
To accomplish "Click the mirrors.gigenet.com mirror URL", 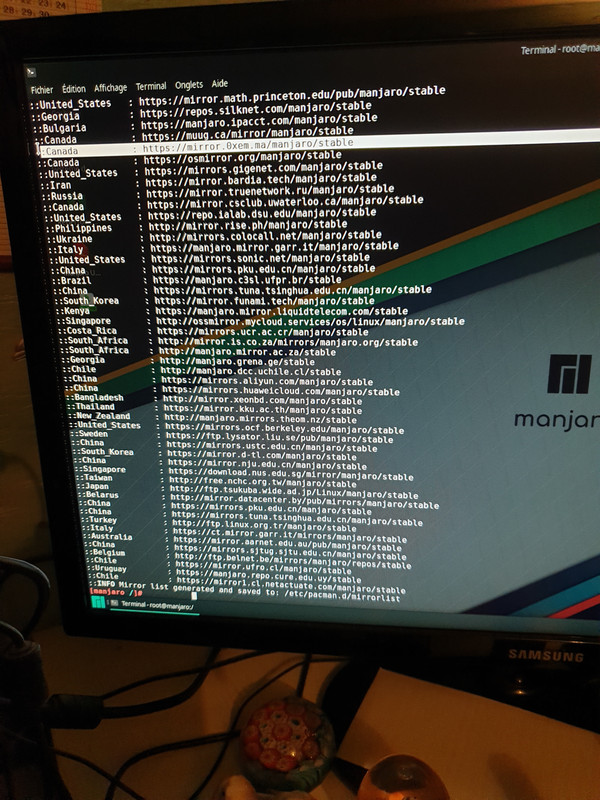I will (x=264, y=169).
